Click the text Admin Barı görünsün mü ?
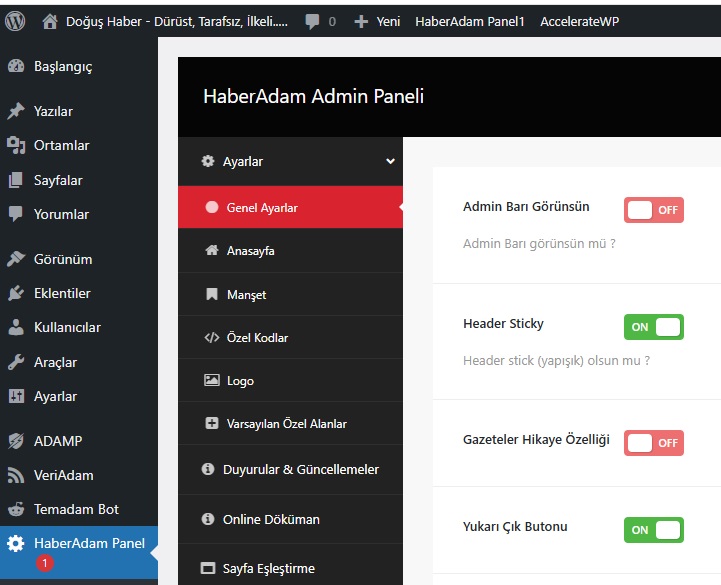The image size is (721, 585). point(539,243)
